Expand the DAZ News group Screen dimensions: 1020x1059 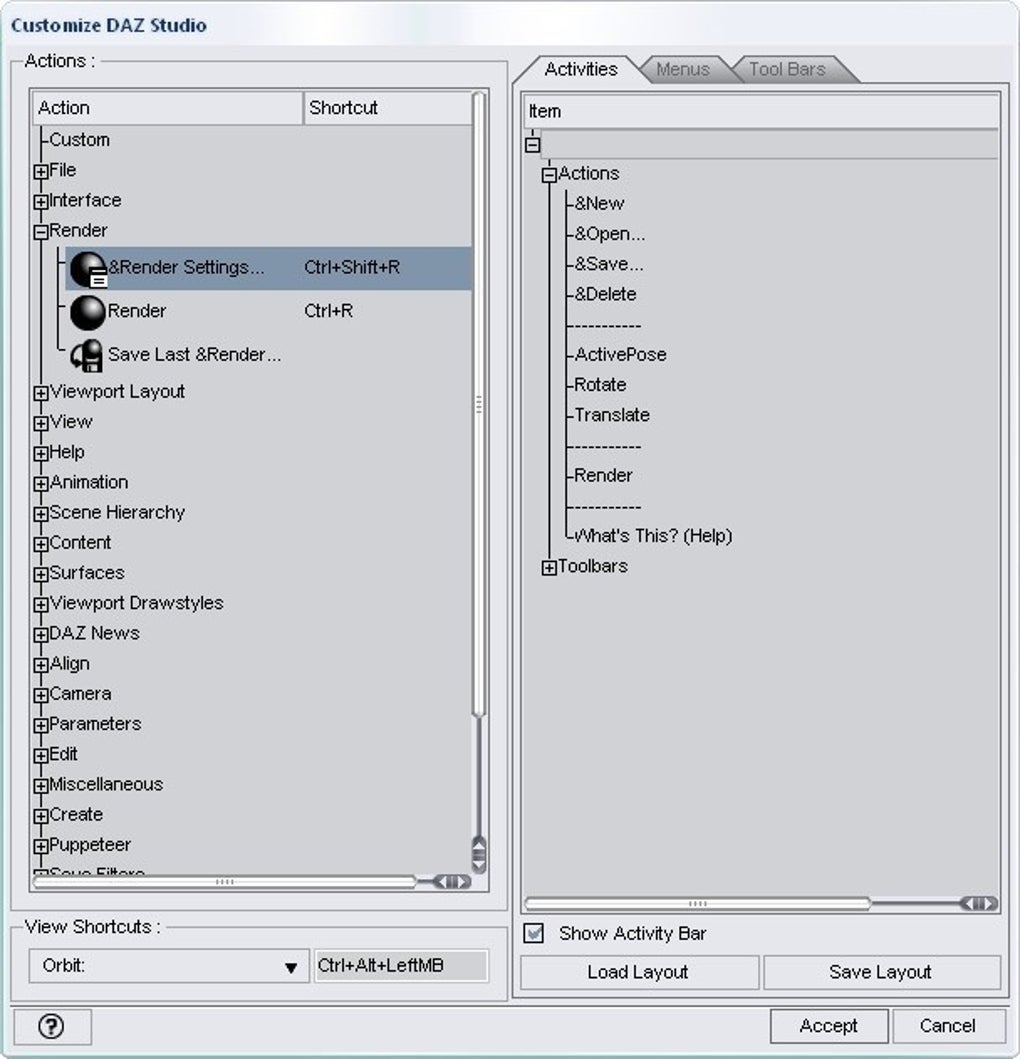point(41,635)
